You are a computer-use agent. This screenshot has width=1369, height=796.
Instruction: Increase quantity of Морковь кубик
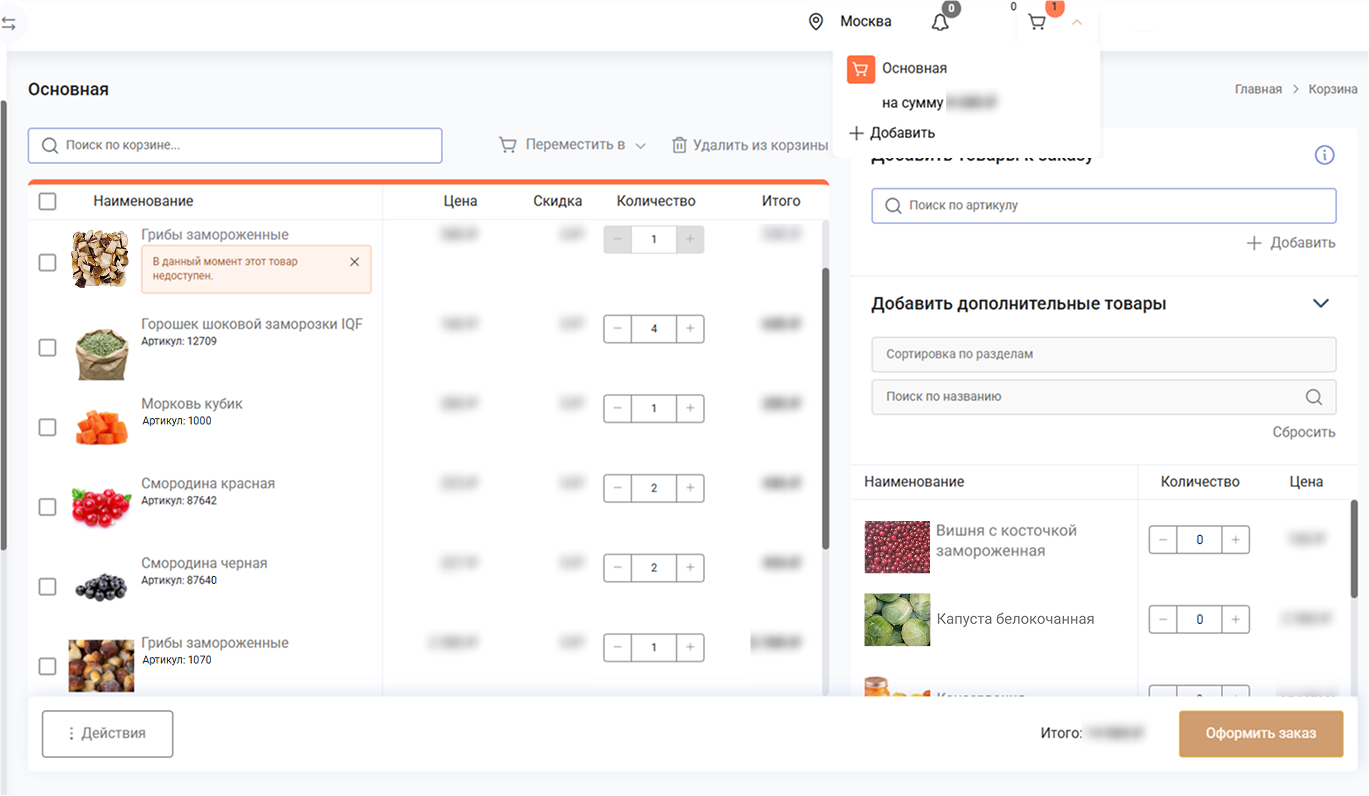[690, 409]
